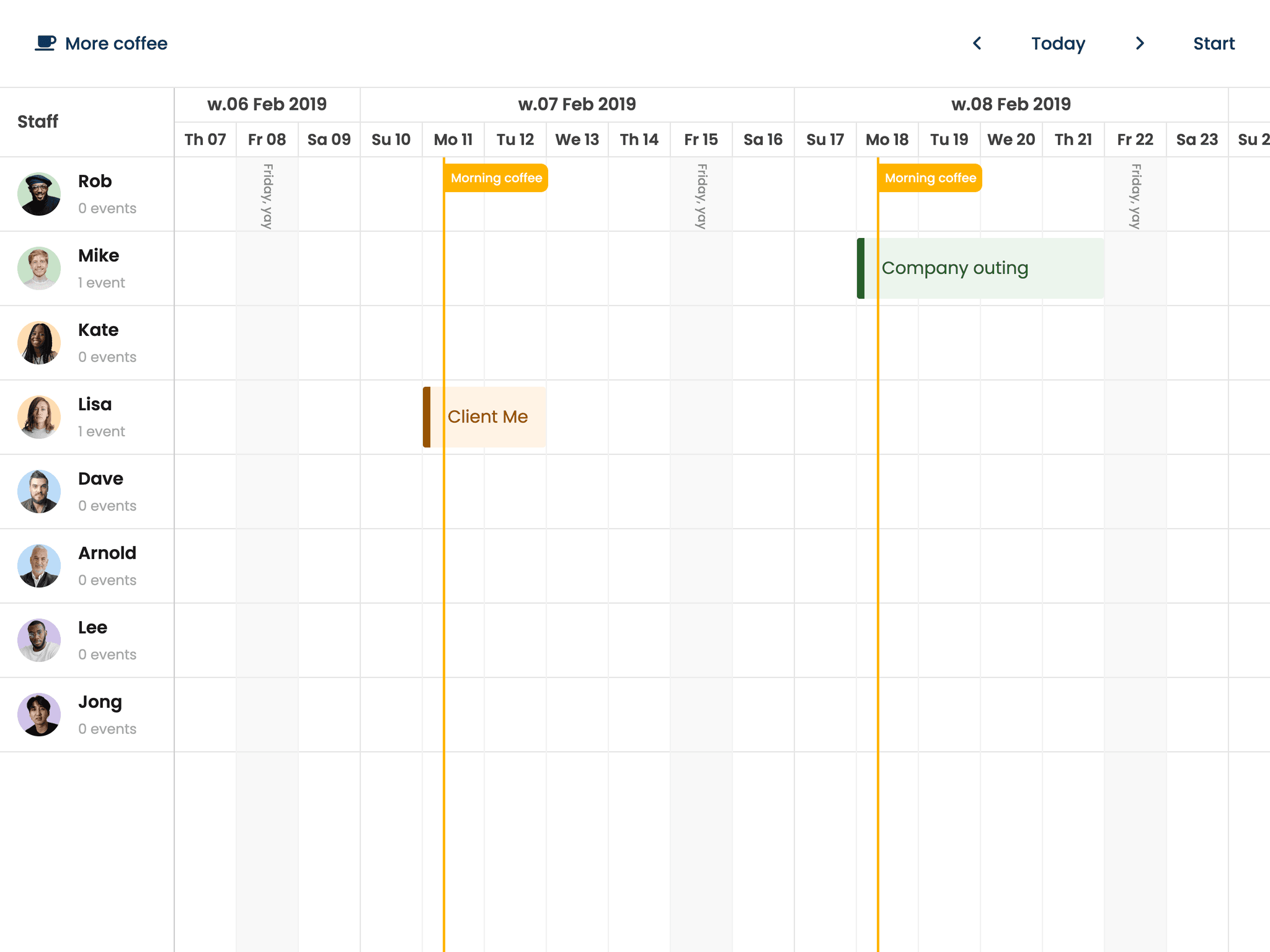This screenshot has width=1270, height=952.
Task: Click the Tu 19 day header
Action: pos(949,139)
